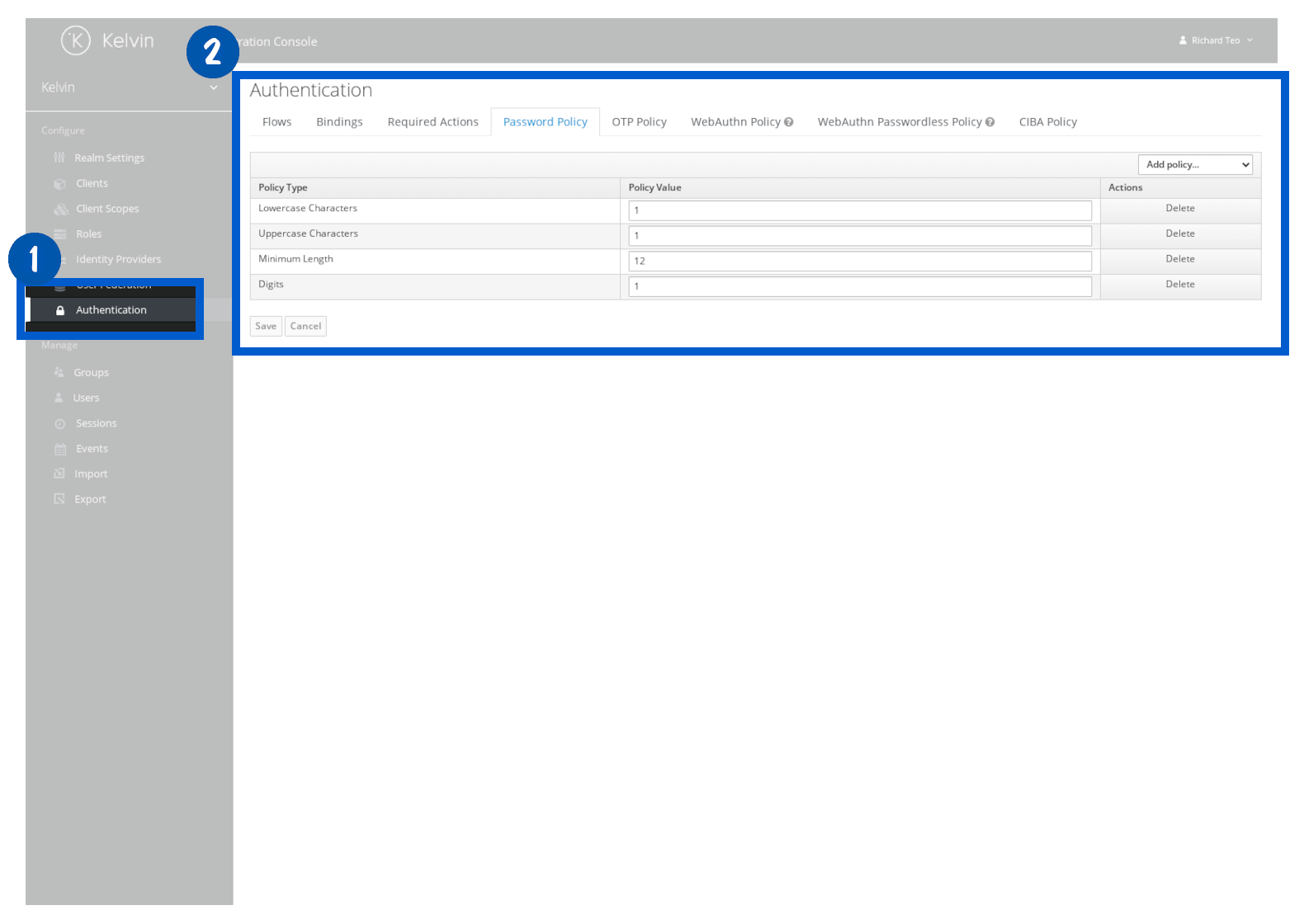
Task: Click the Clients cube icon
Action: pyautogui.click(x=59, y=184)
